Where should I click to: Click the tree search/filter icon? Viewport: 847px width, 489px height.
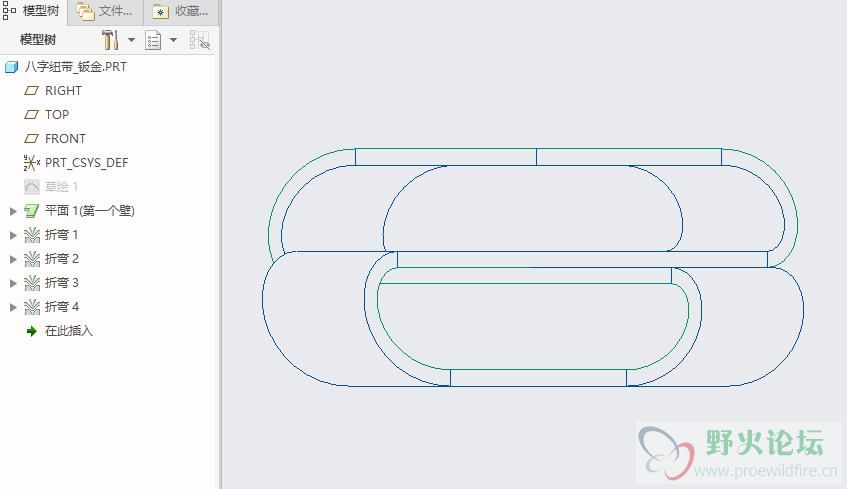199,41
